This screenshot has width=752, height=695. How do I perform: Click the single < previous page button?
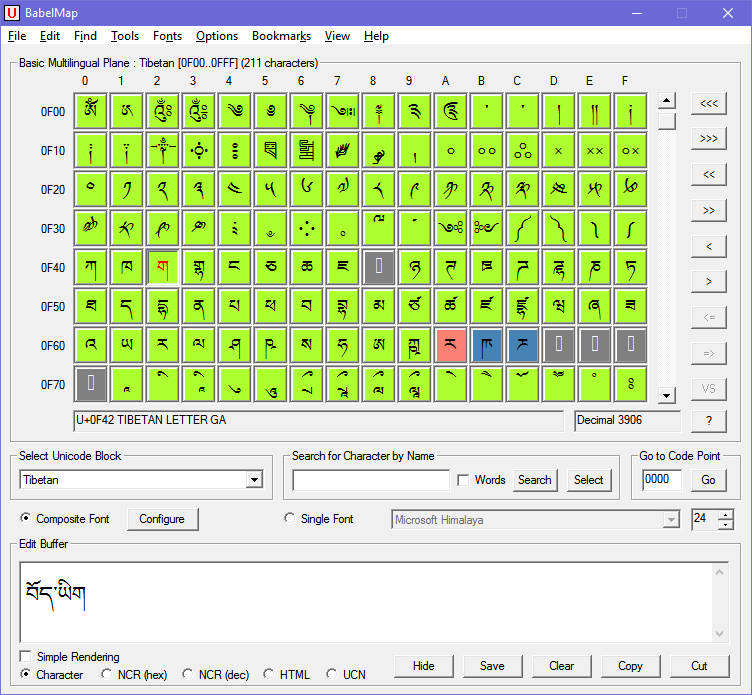point(708,246)
